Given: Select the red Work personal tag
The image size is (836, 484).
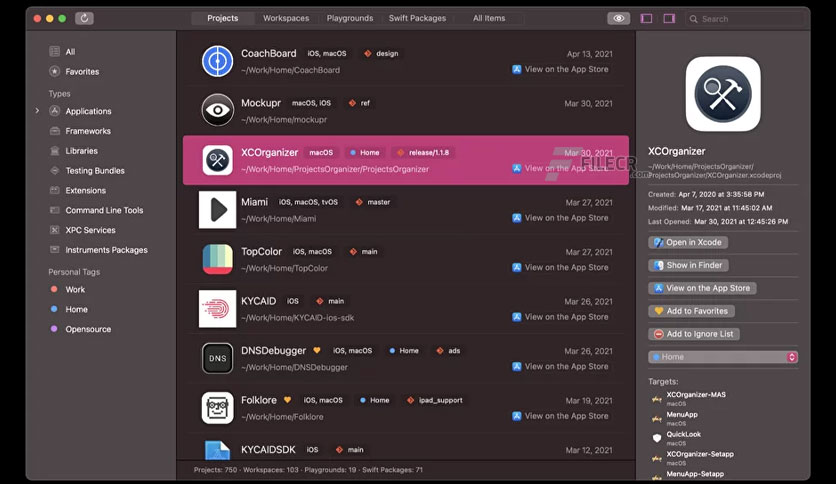Looking at the screenshot, I should pos(75,289).
